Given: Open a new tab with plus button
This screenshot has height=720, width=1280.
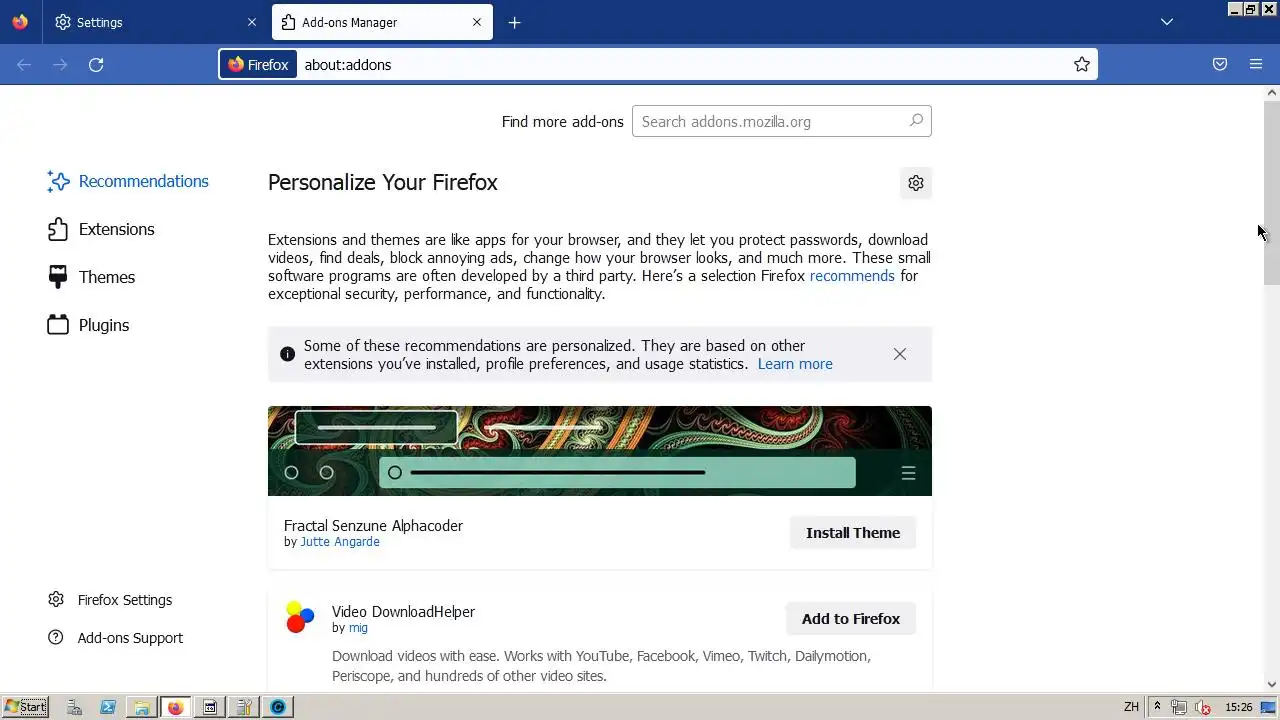Looking at the screenshot, I should [514, 22].
